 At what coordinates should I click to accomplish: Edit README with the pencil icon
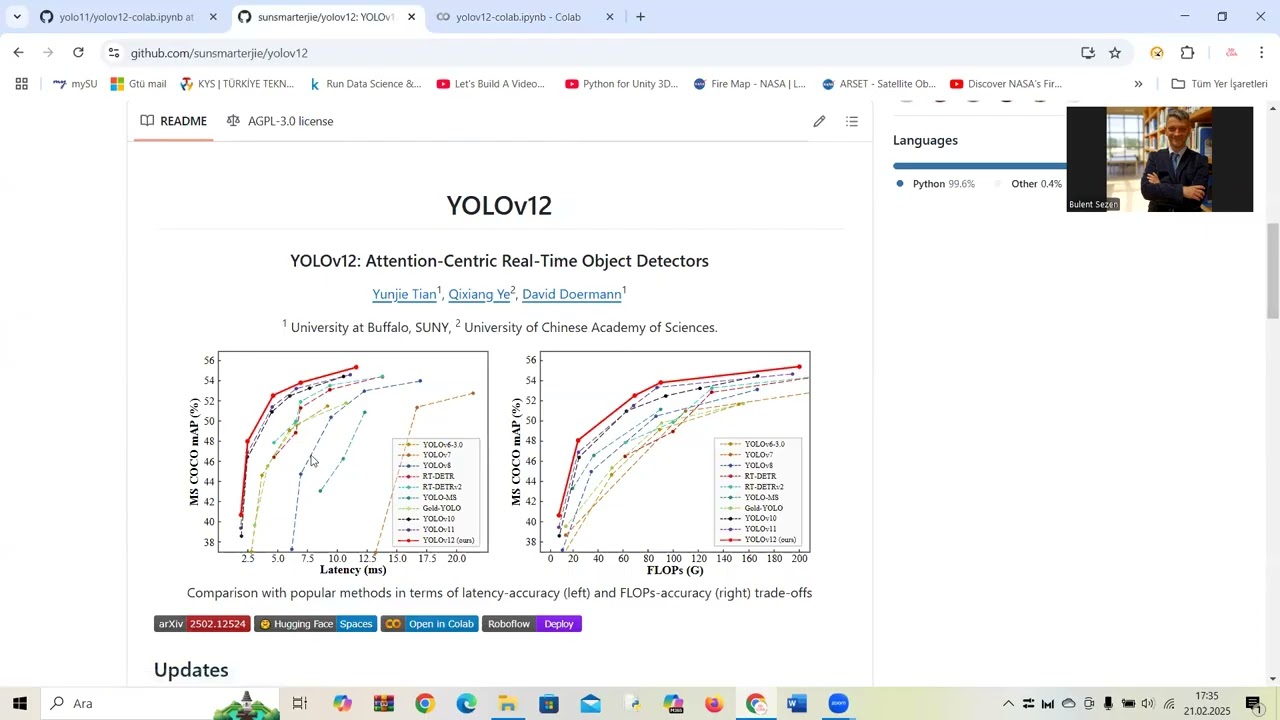819,121
